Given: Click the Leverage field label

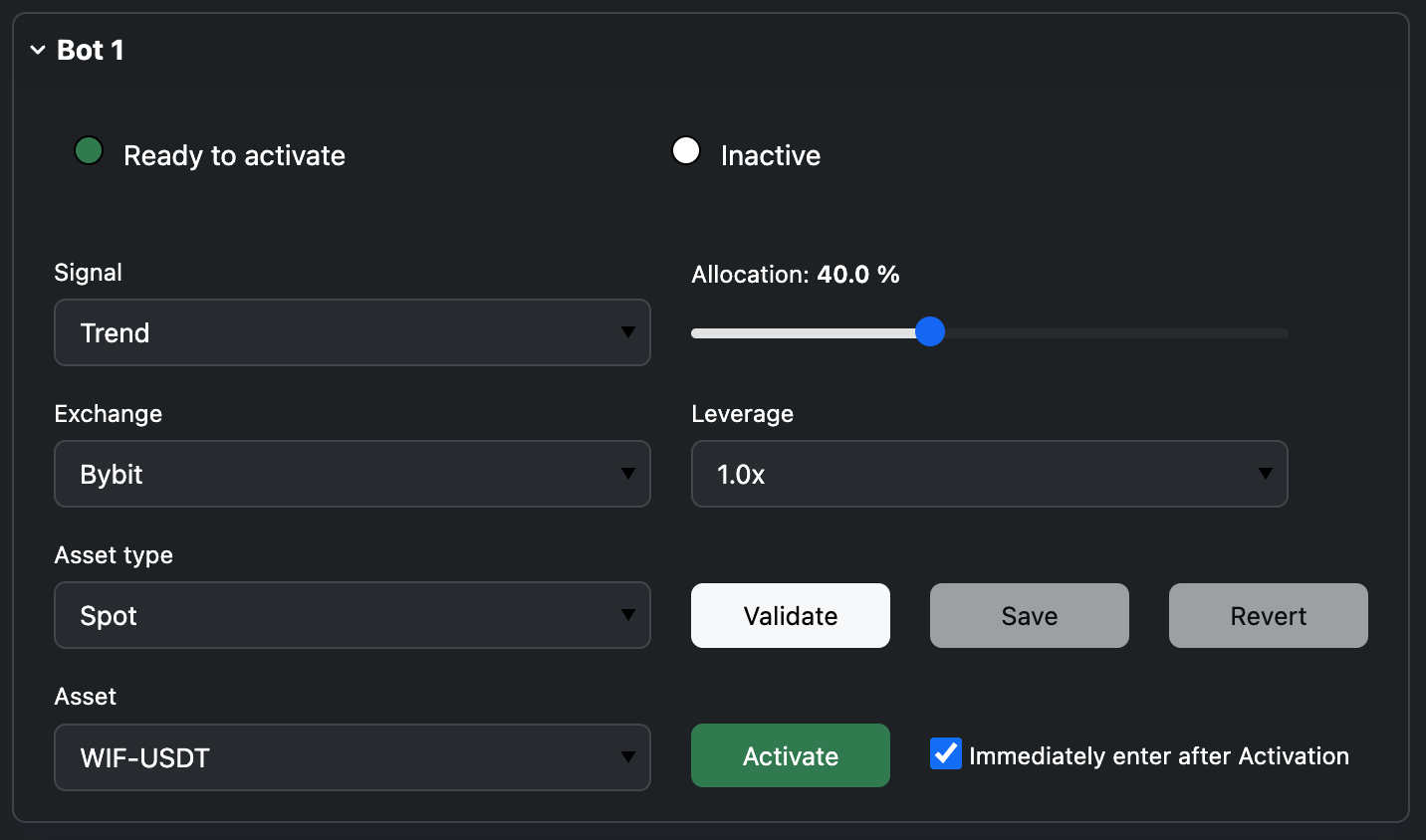Looking at the screenshot, I should (x=743, y=414).
